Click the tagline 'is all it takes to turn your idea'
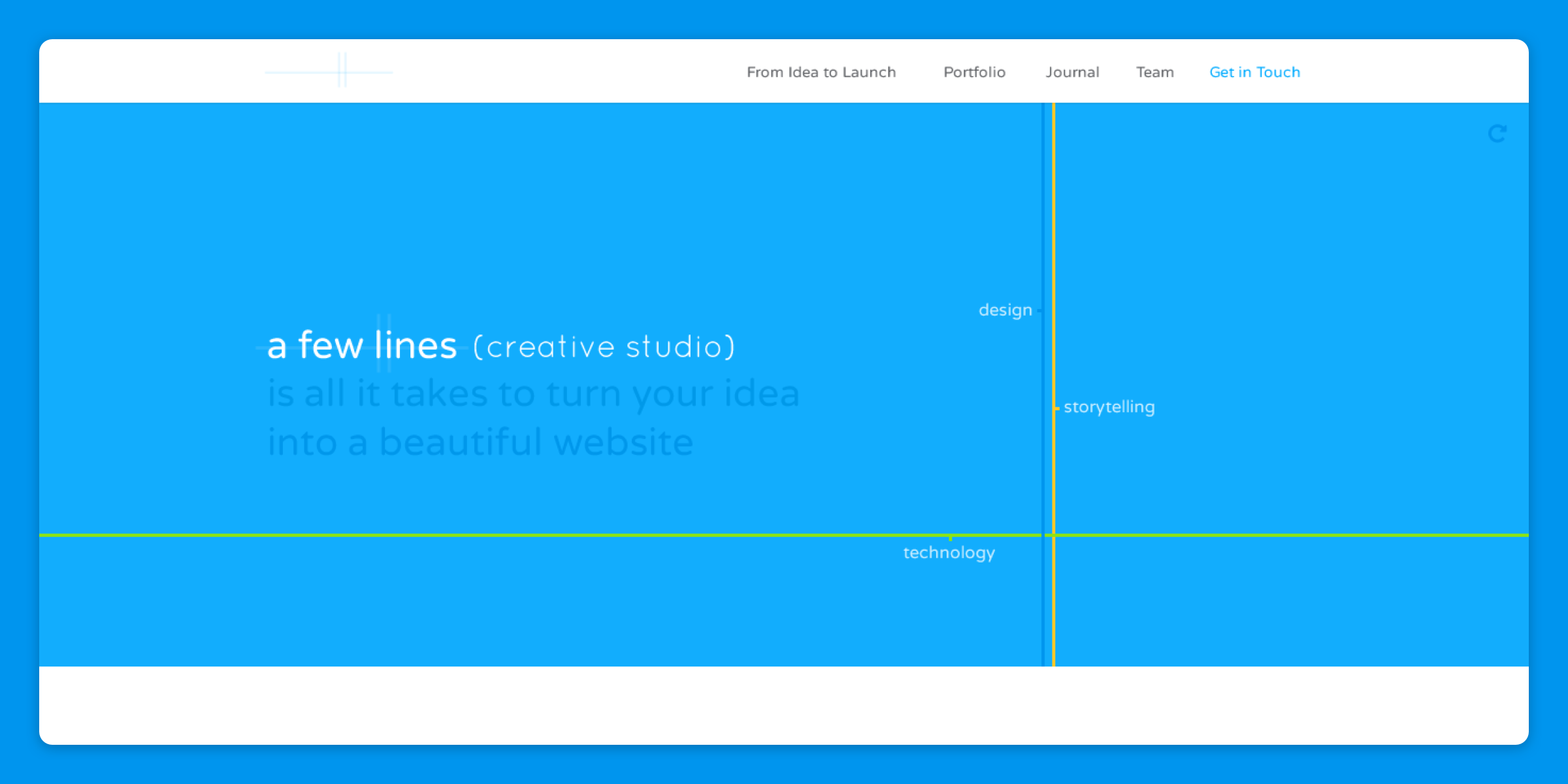Screen dimensions: 1568x784 click(534, 393)
